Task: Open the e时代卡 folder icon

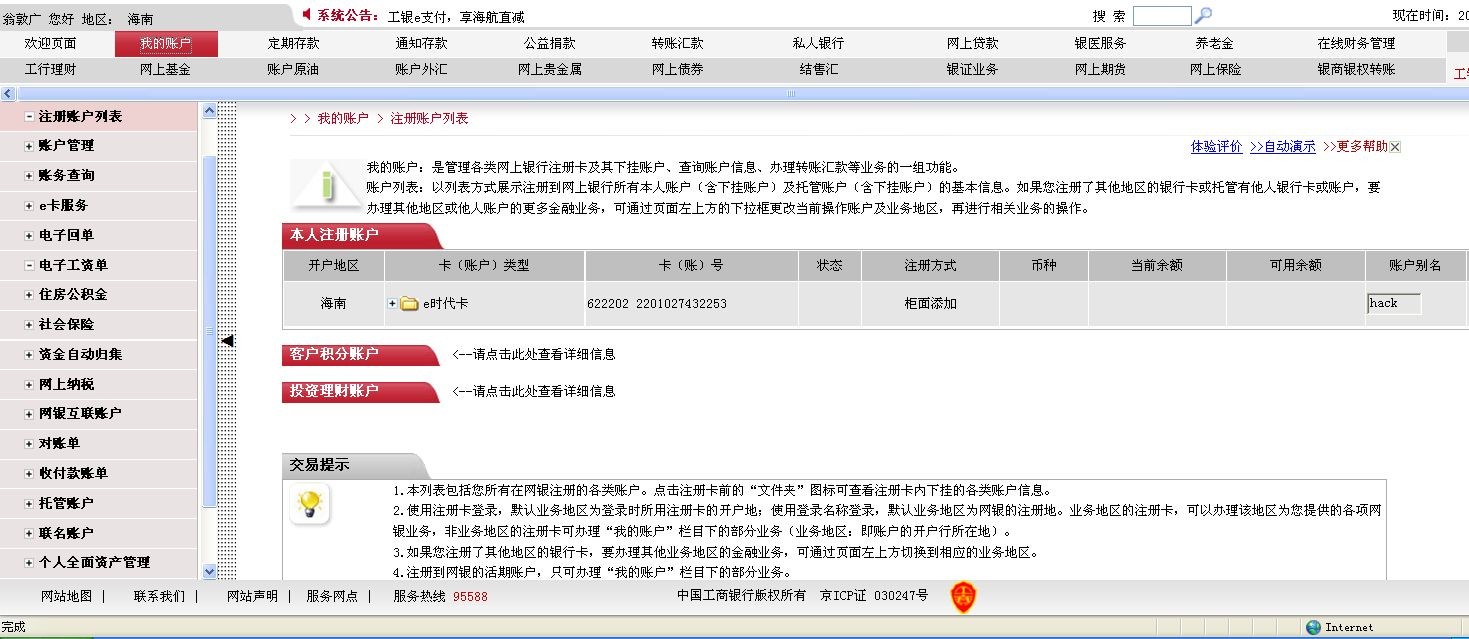Action: pos(409,303)
